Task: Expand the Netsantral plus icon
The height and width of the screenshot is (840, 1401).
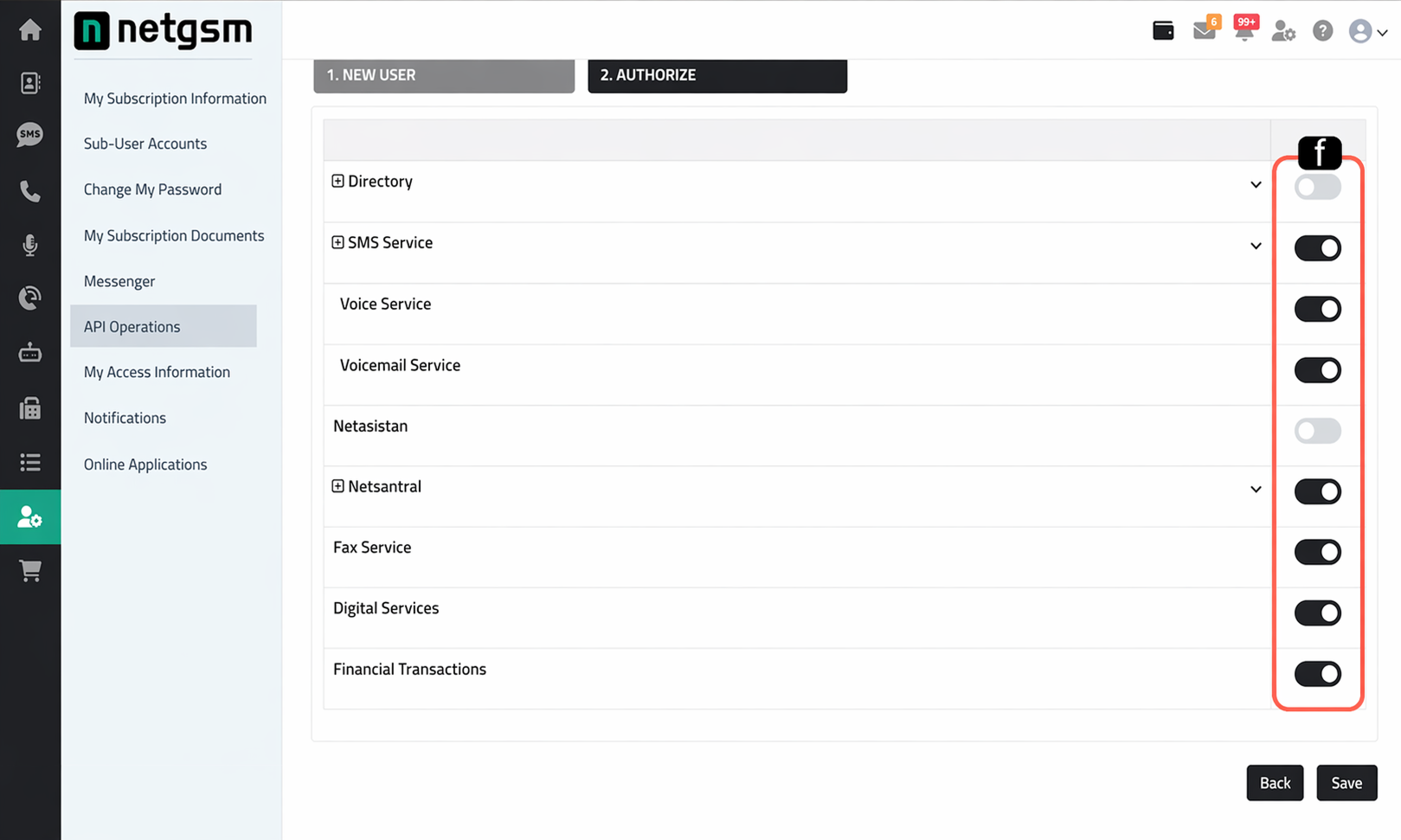Action: 337,486
